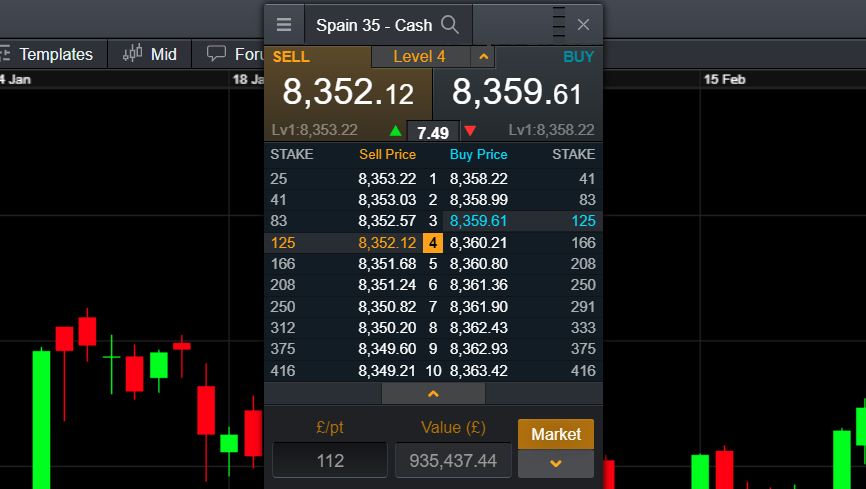This screenshot has height=489, width=866.
Task: Click the Buy Price column header
Action: pos(479,154)
